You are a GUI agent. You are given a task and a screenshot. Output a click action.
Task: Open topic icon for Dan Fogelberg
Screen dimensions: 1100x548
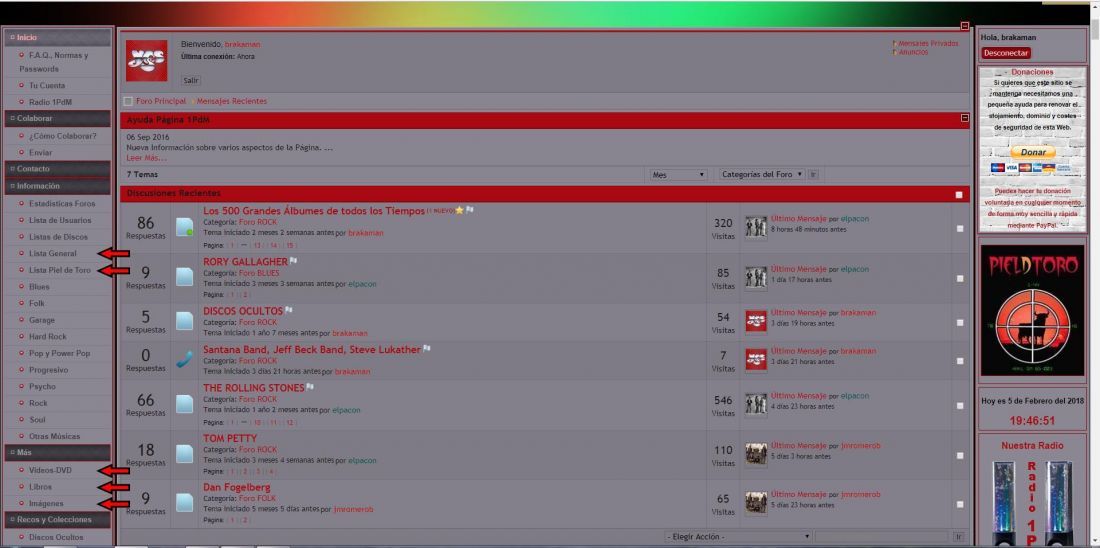[x=185, y=503]
